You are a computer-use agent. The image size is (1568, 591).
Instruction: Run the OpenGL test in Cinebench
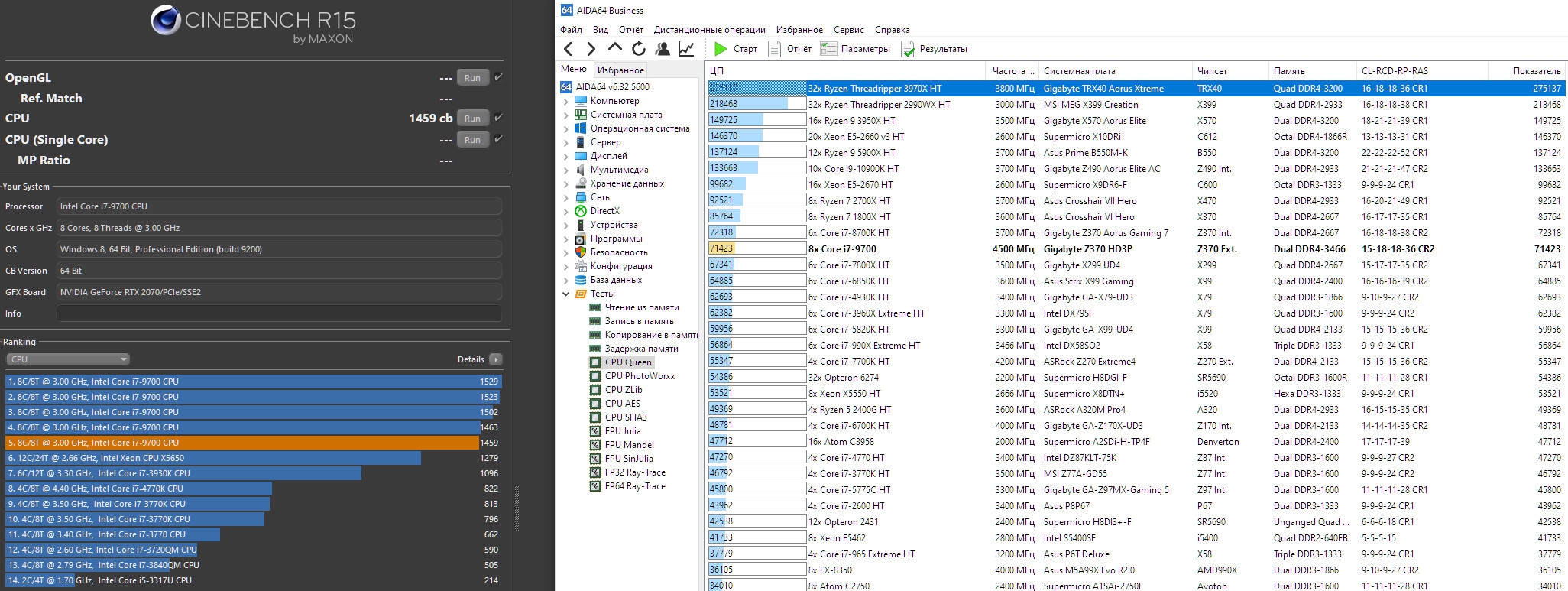point(472,77)
